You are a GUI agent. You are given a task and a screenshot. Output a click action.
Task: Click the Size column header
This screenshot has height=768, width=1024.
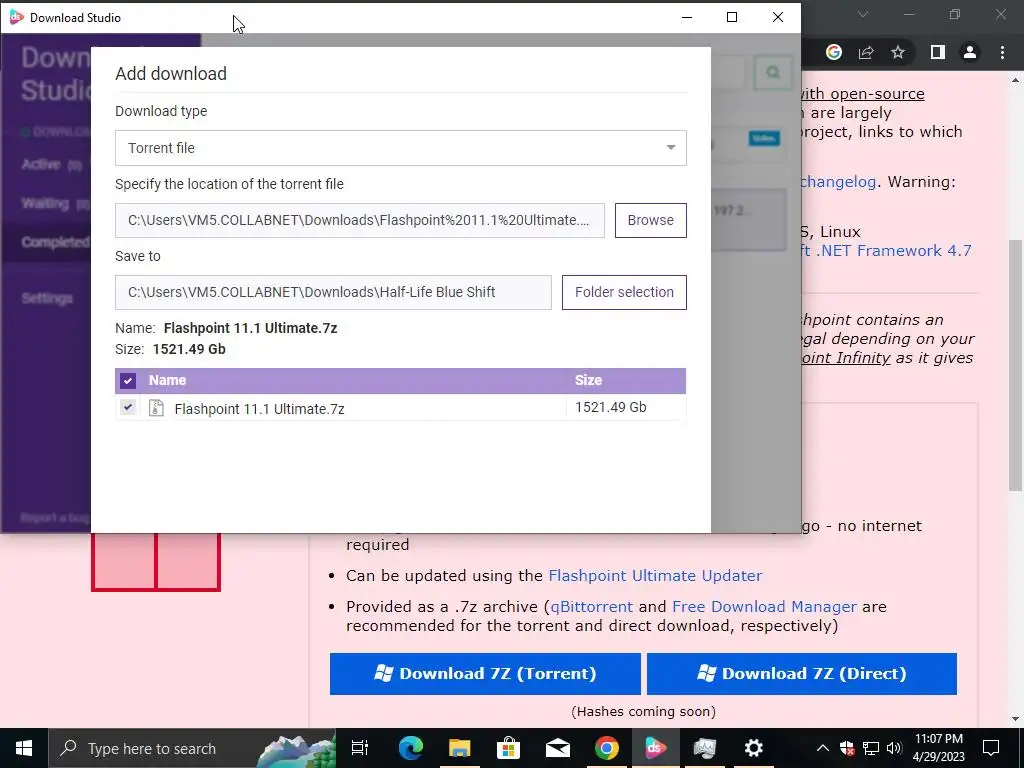(x=588, y=380)
